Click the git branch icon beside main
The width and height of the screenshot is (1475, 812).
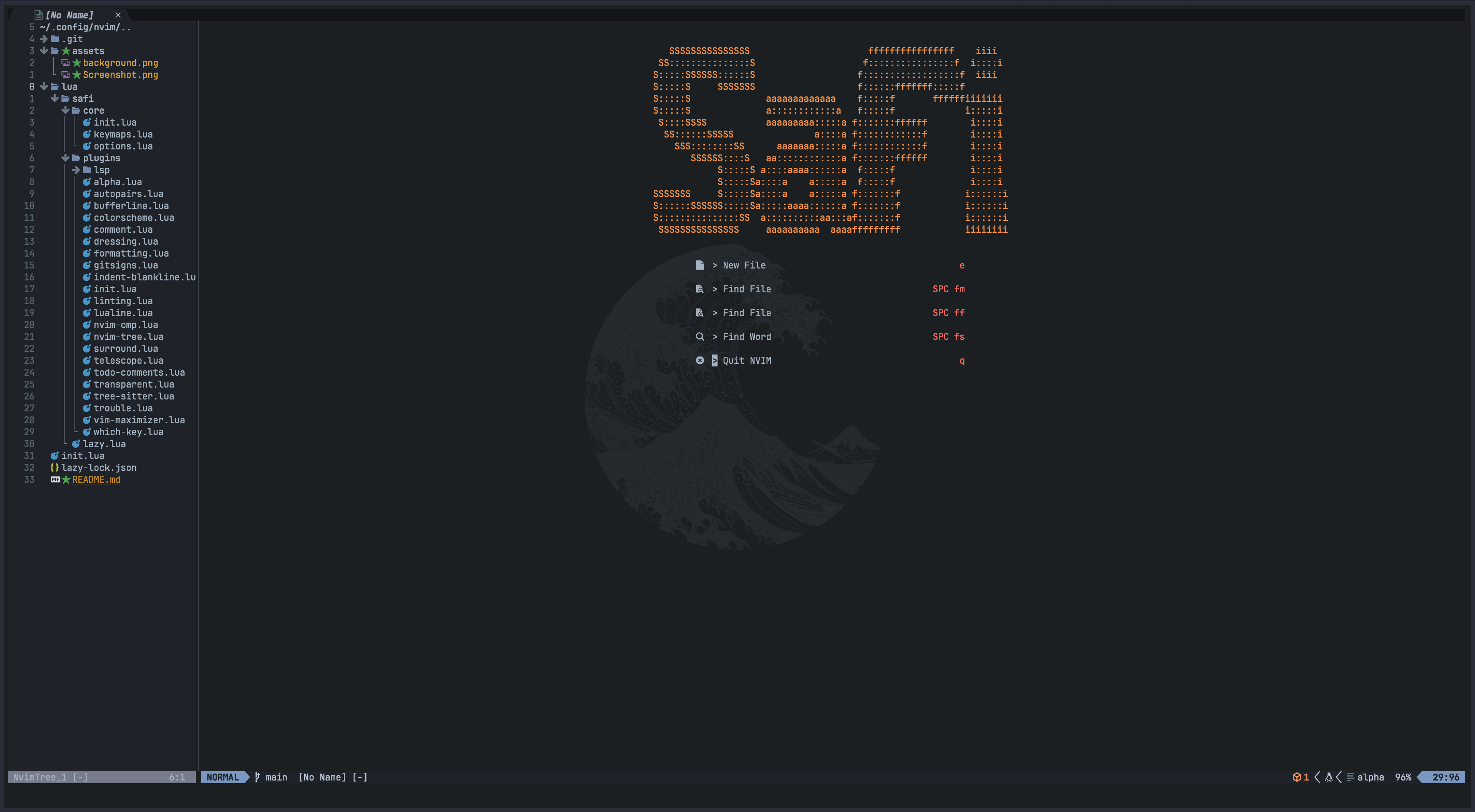click(257, 777)
